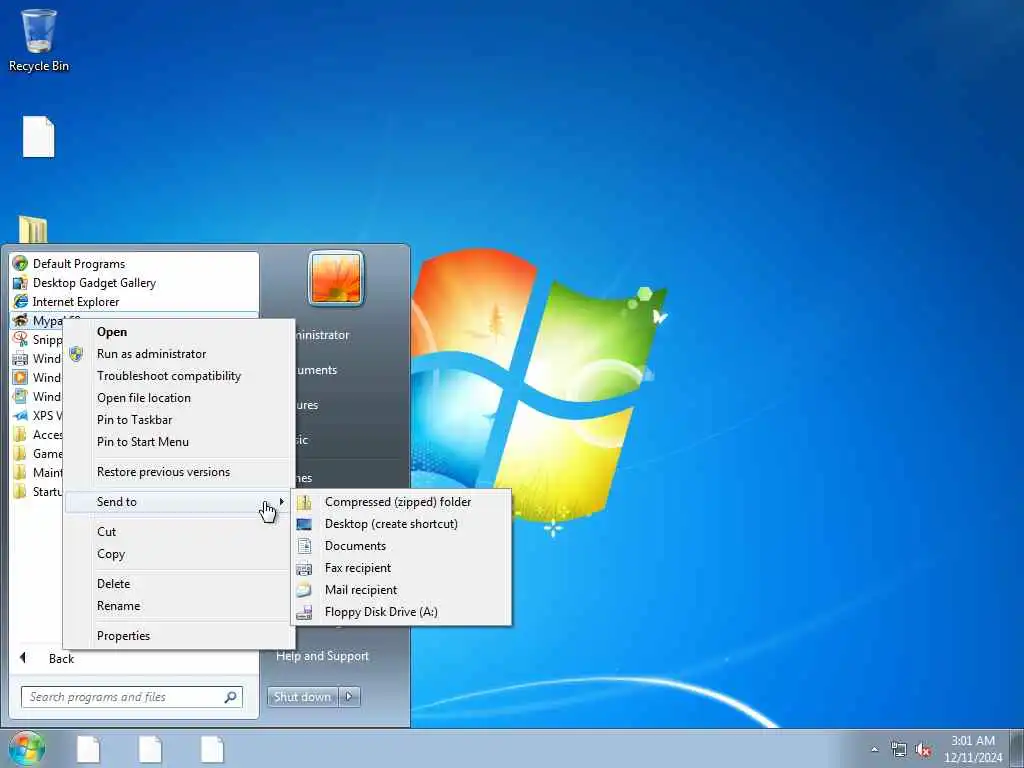Click the Snipping Tool scissors icon
This screenshot has width=1024, height=768.
click(20, 340)
